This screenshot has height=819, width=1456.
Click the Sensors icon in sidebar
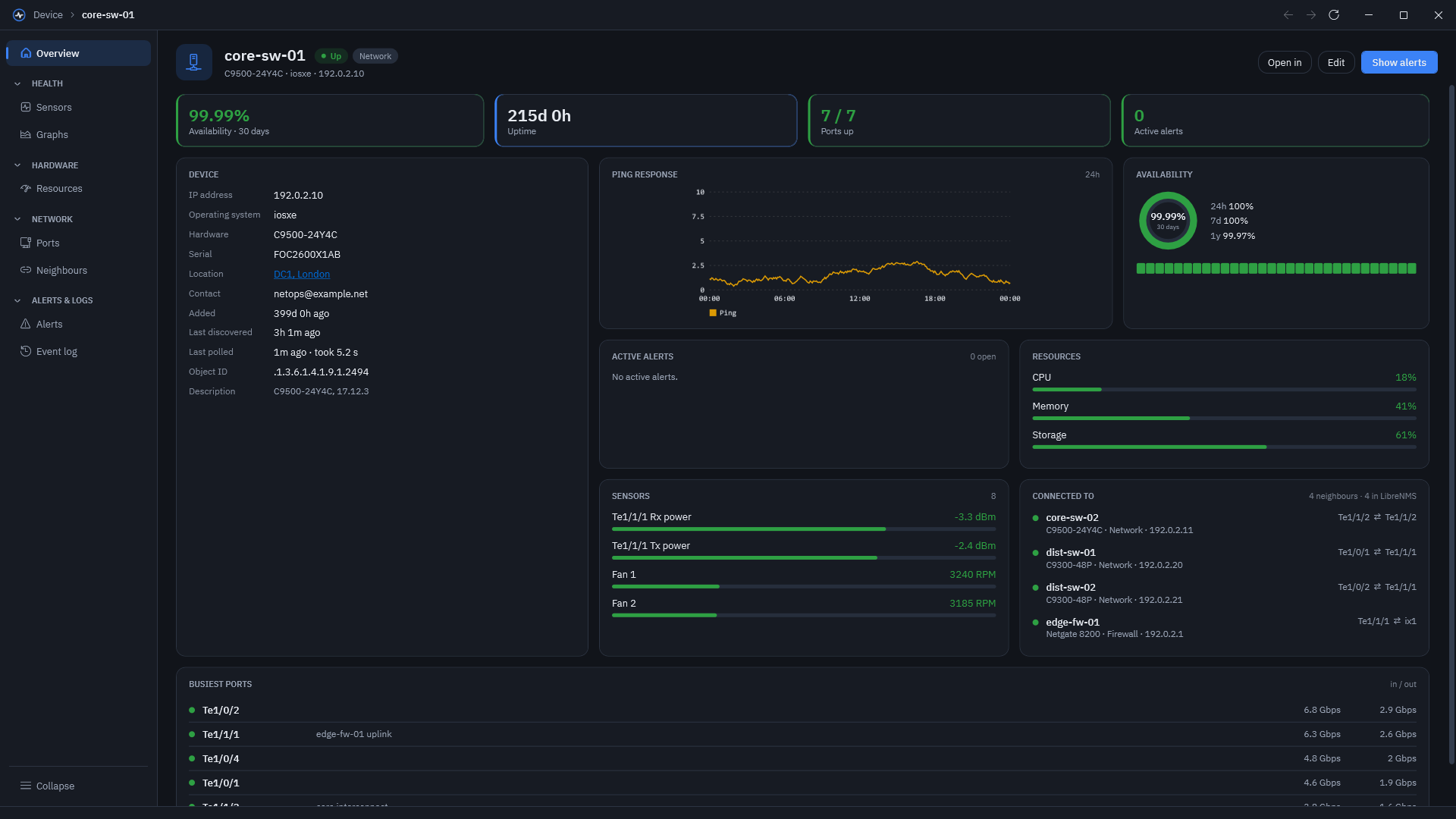26,107
